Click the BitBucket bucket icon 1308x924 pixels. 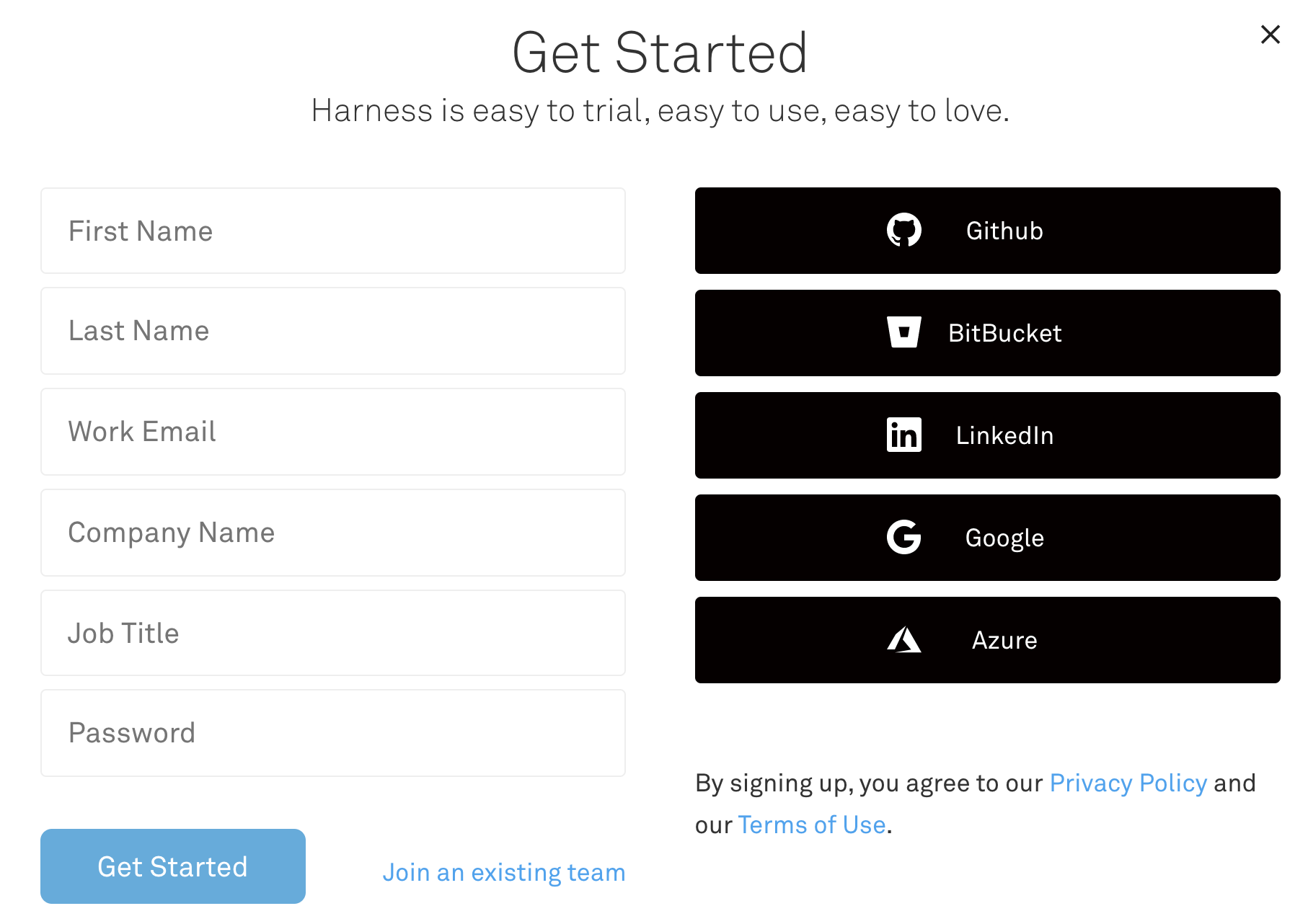coord(903,332)
